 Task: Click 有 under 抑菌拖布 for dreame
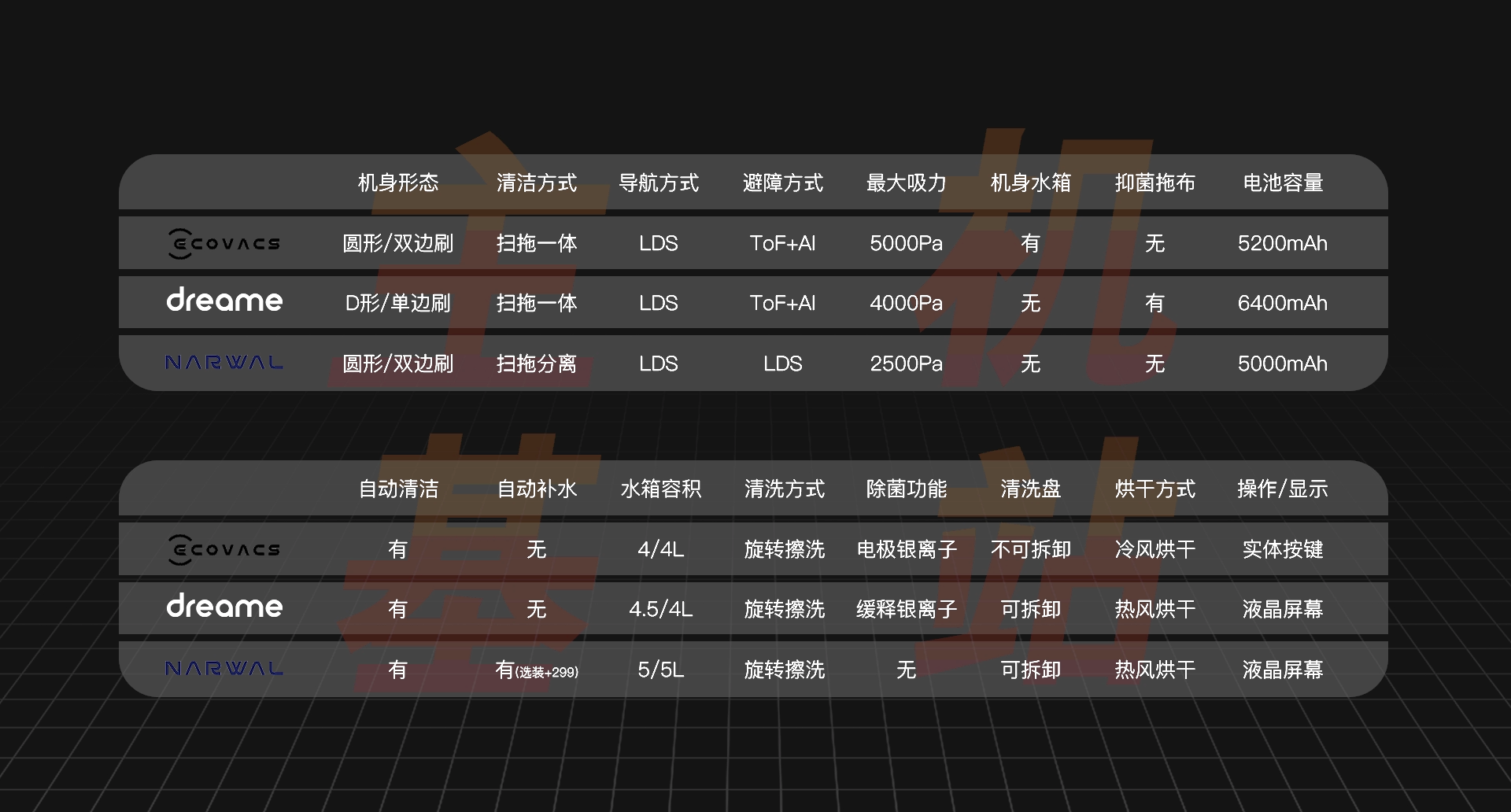[x=1155, y=304]
